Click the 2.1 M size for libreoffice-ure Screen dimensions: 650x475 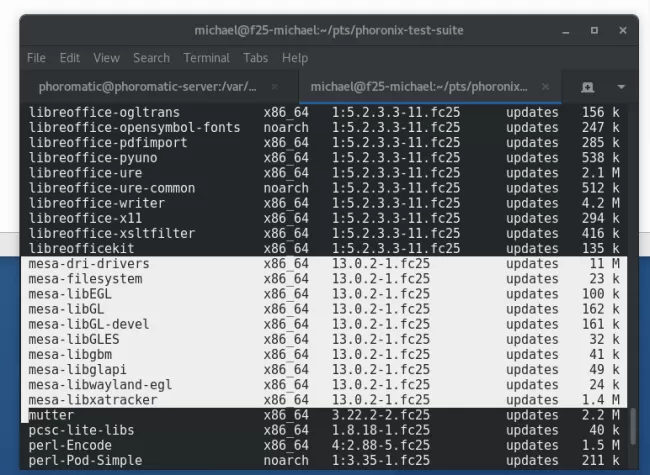[x=601, y=173]
